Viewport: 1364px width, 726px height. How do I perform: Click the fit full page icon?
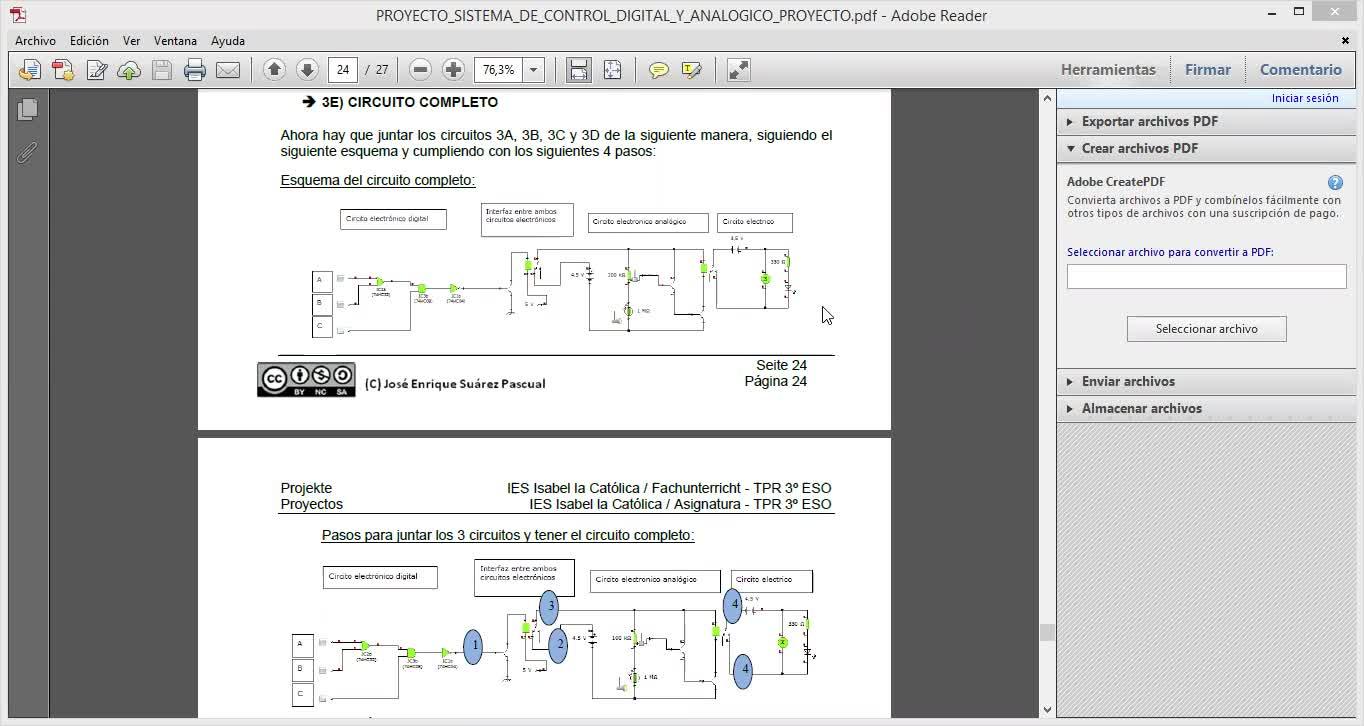[612, 70]
